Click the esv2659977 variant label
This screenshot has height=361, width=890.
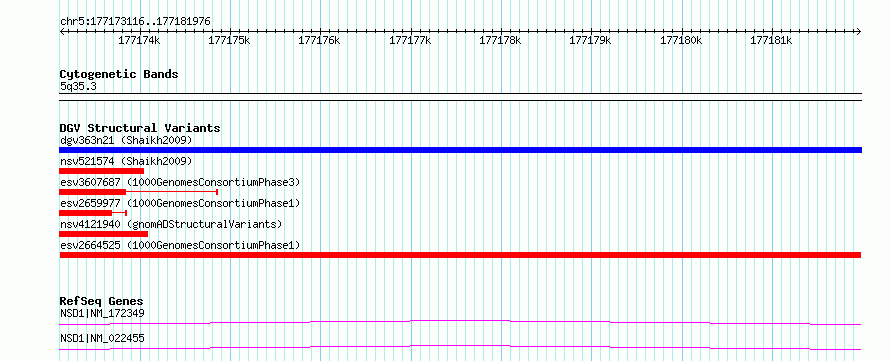click(x=180, y=203)
